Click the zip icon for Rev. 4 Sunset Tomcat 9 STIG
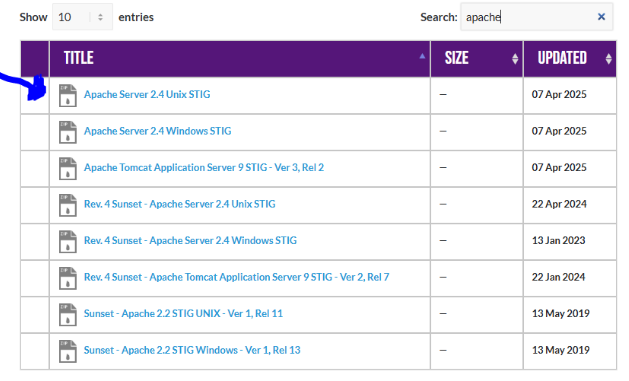Viewport: 629px width, 381px height. [67, 278]
